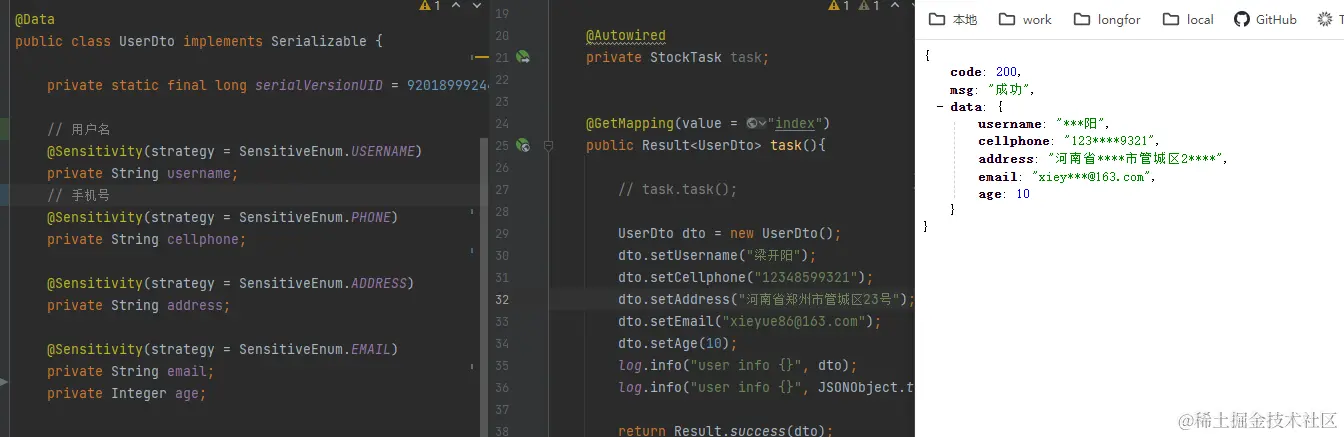Click log.info line ending with dto
Viewport: 1344px width, 437px height.
click(738, 365)
